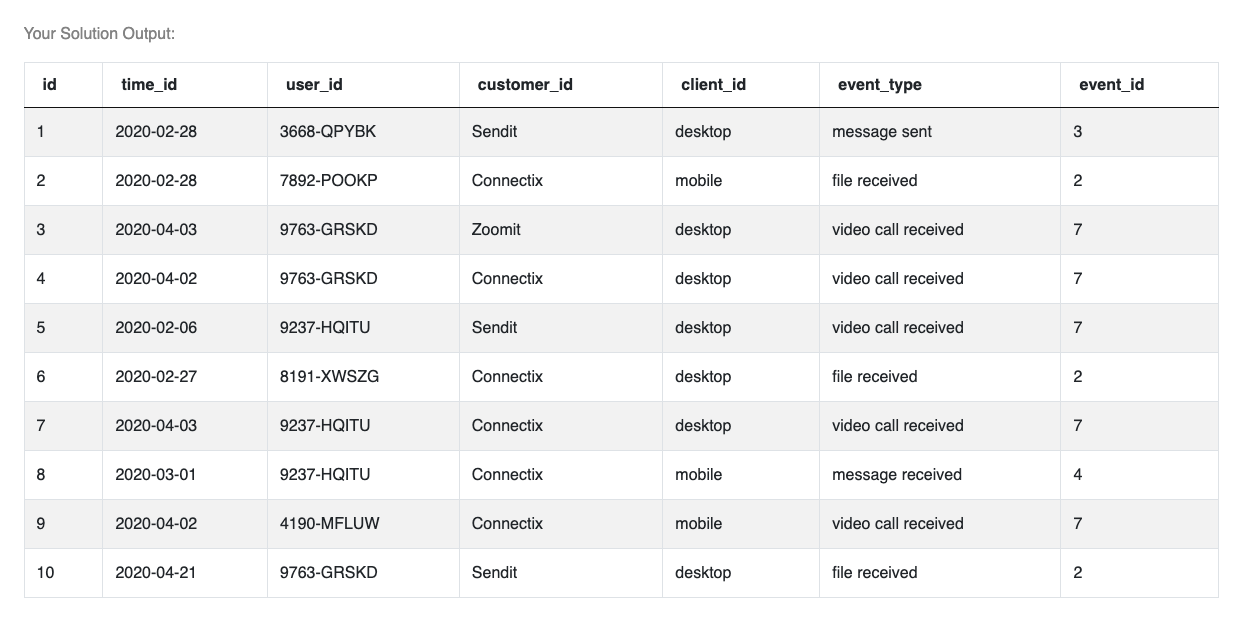Screen dimensions: 1256x628
Task: Click the Zoomit customer cell
Action: pyautogui.click(x=496, y=230)
